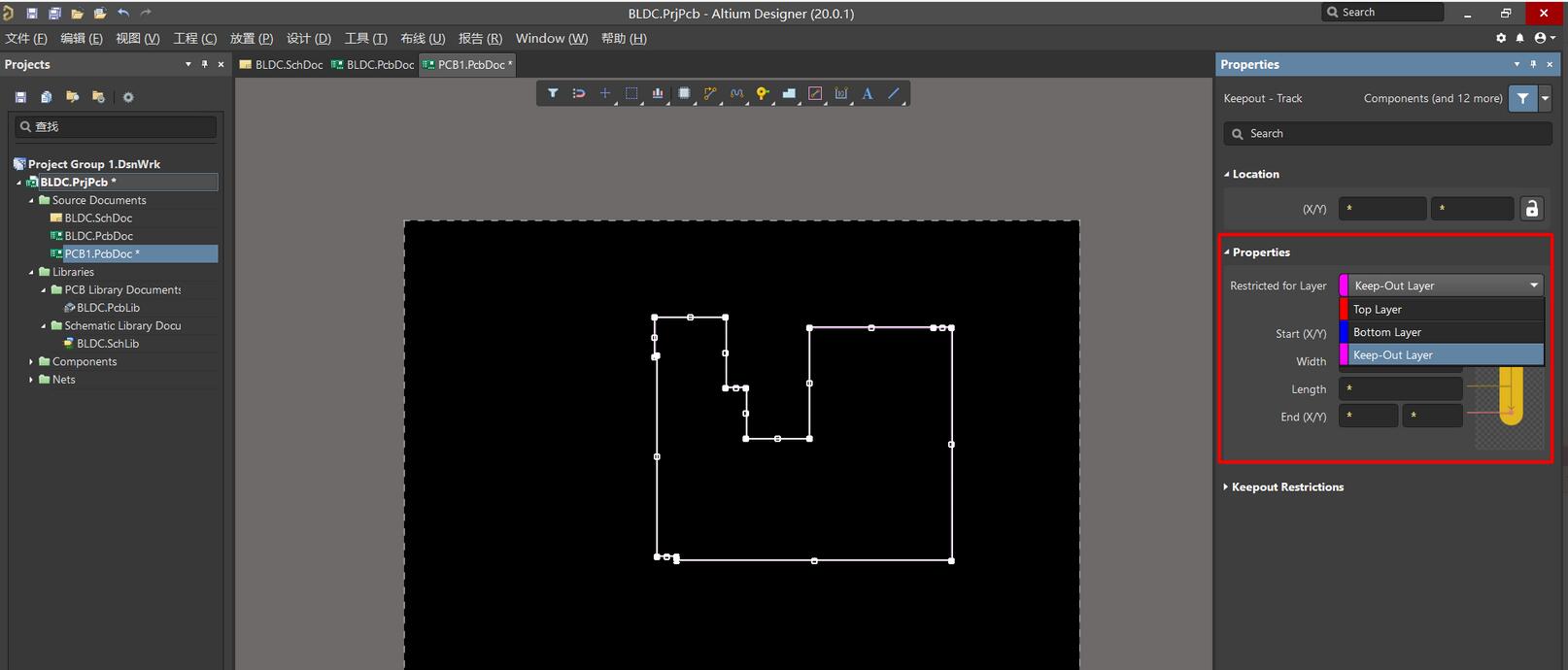
Task: Click the Top Layer red color swatch
Action: tap(1345, 309)
